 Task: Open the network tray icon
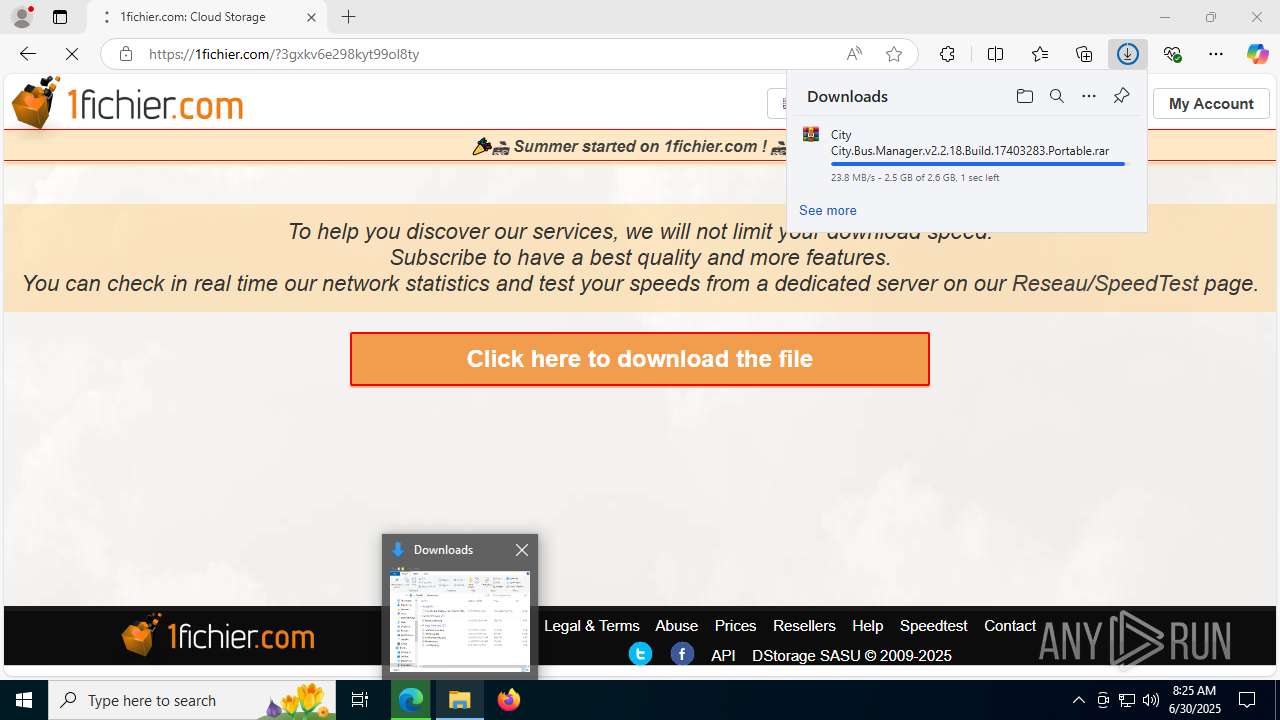point(1126,700)
